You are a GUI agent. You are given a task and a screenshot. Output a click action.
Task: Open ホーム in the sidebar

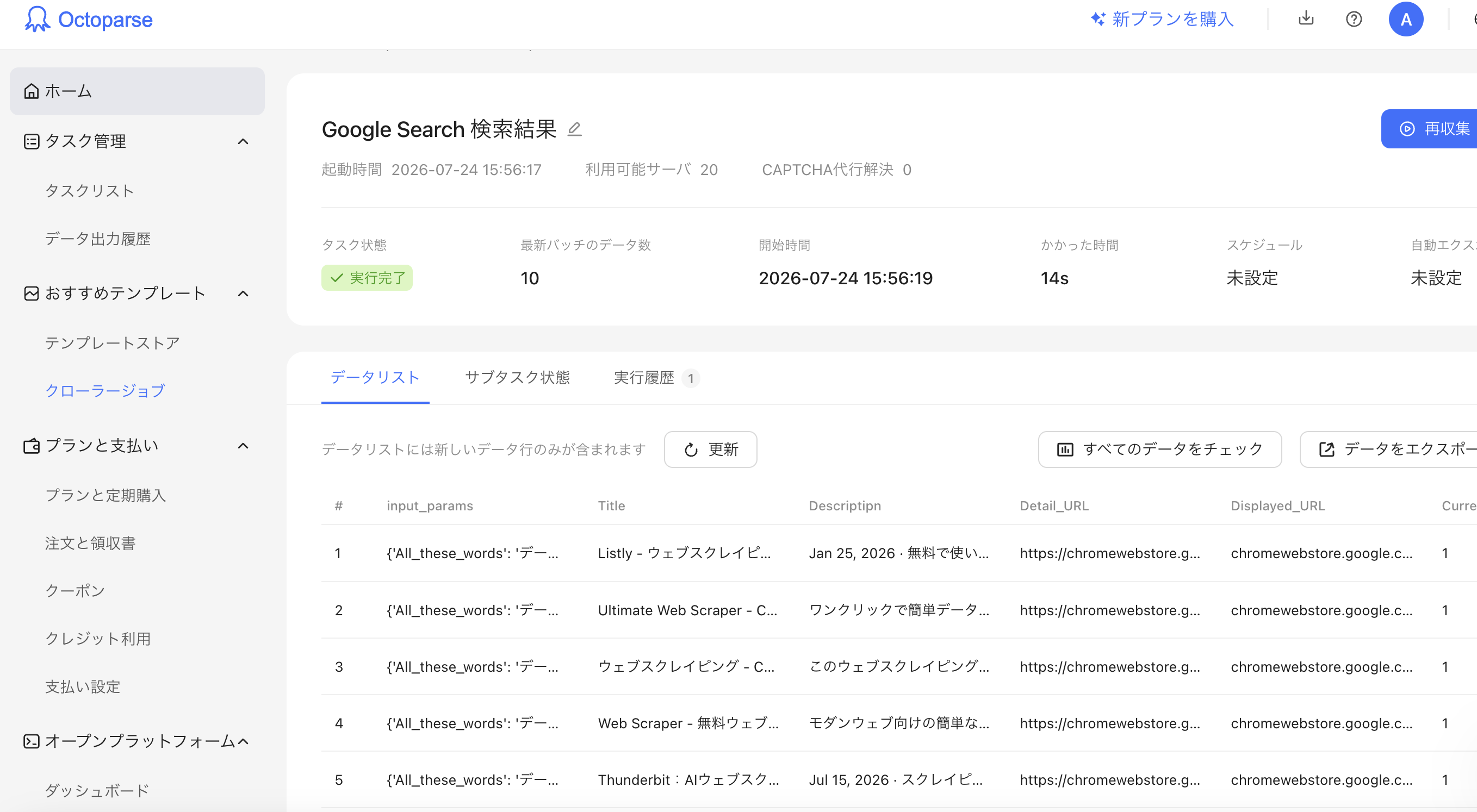point(137,91)
